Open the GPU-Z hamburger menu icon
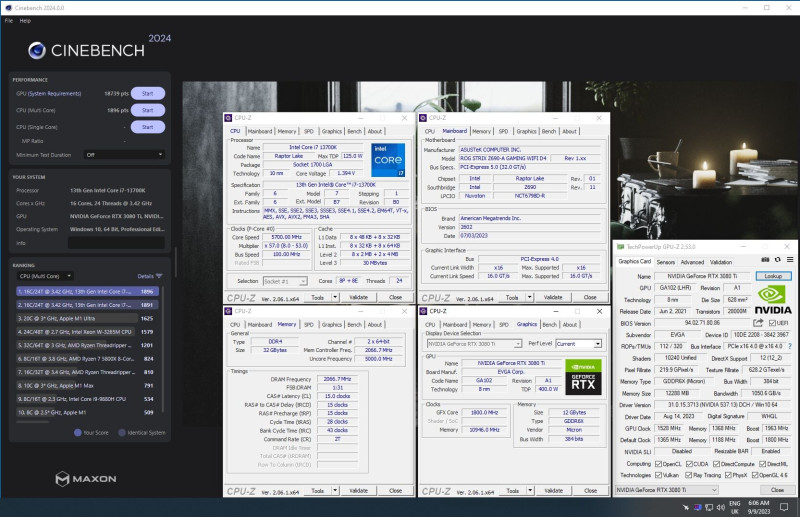 coord(790,260)
